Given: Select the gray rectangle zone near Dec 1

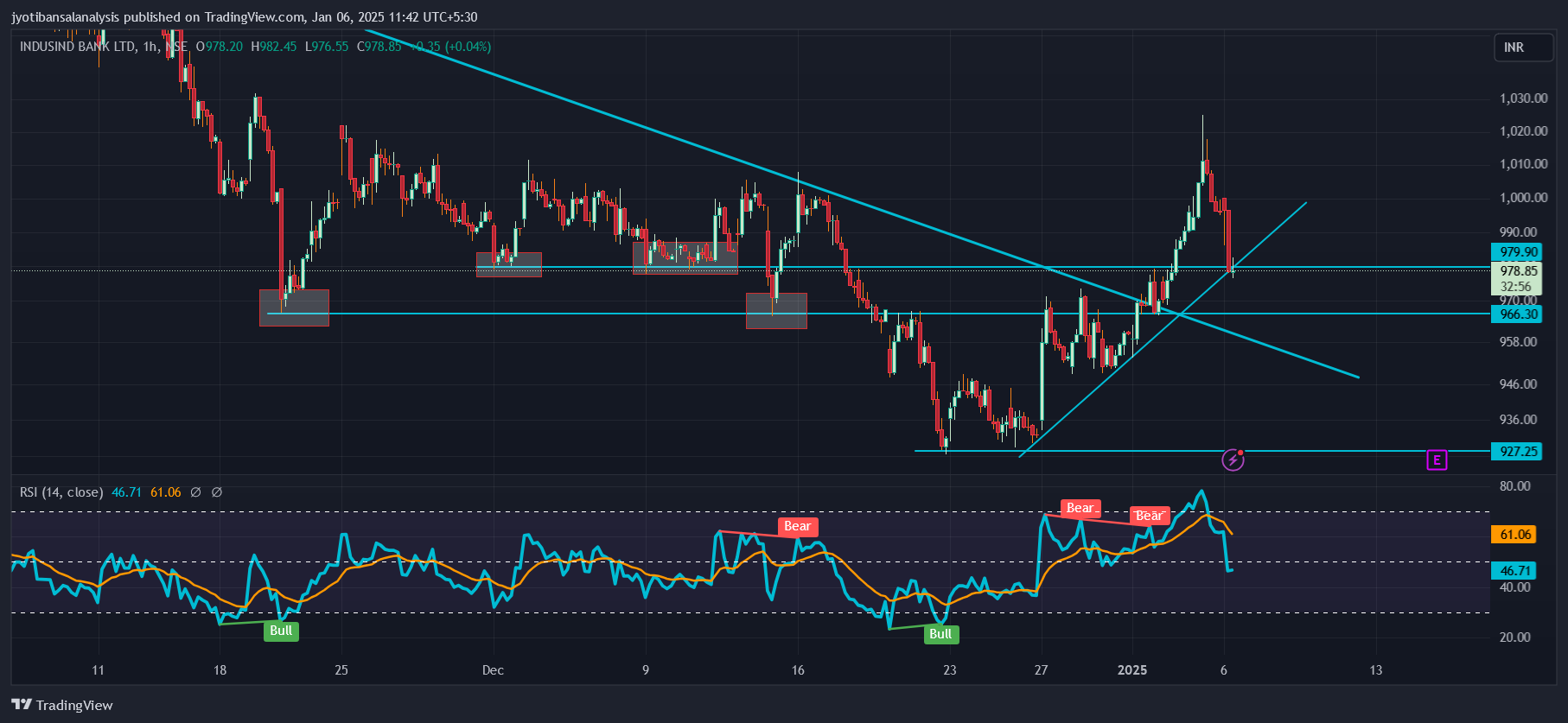Looking at the screenshot, I should point(509,264).
